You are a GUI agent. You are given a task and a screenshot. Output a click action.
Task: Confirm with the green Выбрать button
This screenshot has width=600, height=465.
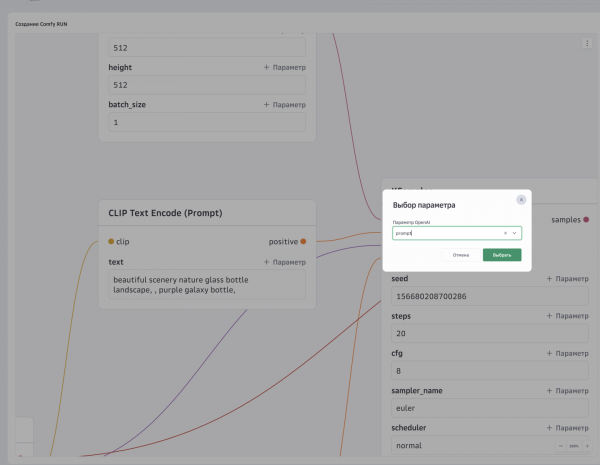click(x=502, y=255)
